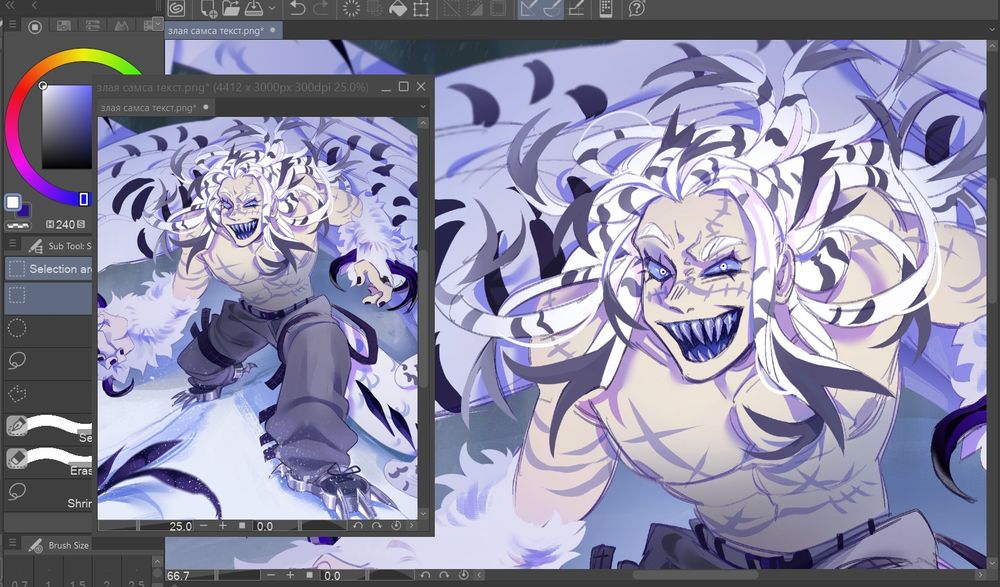Select the Selection pen sub tool
Screen dimensions: 1000x587
coord(48,428)
